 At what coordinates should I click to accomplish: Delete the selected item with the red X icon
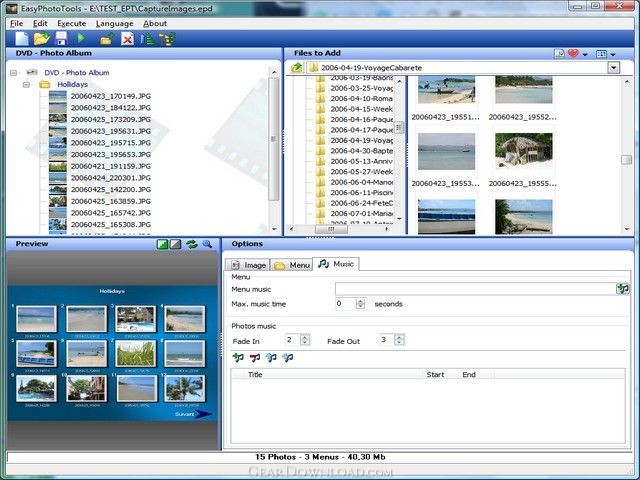[x=127, y=39]
